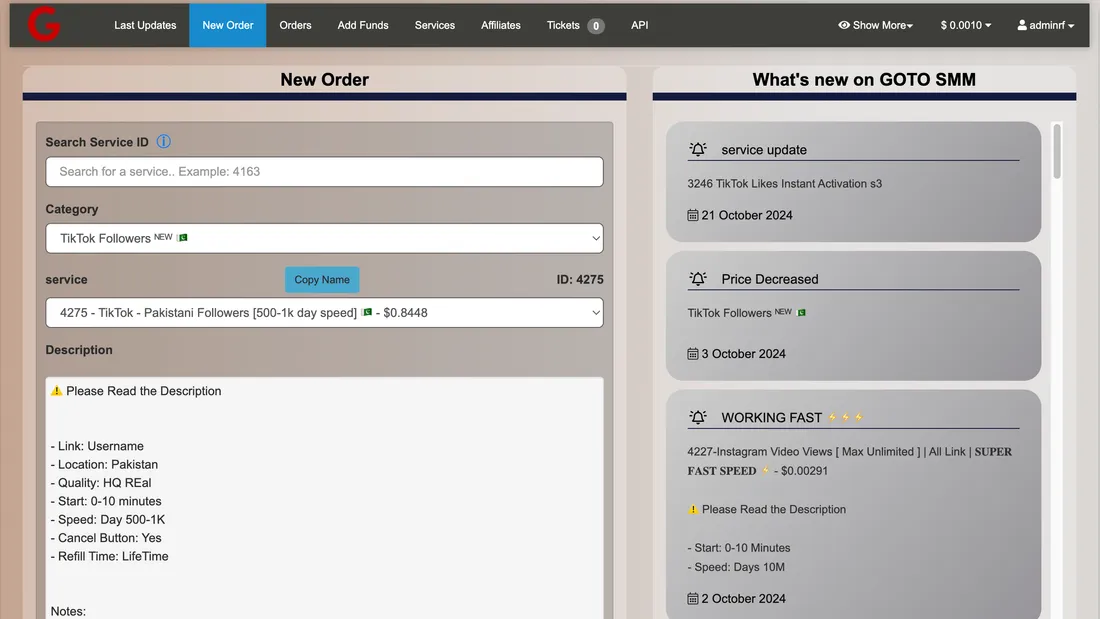This screenshot has width=1100, height=619.
Task: Click the calendar icon by 3 October 2024
Action: pos(692,354)
